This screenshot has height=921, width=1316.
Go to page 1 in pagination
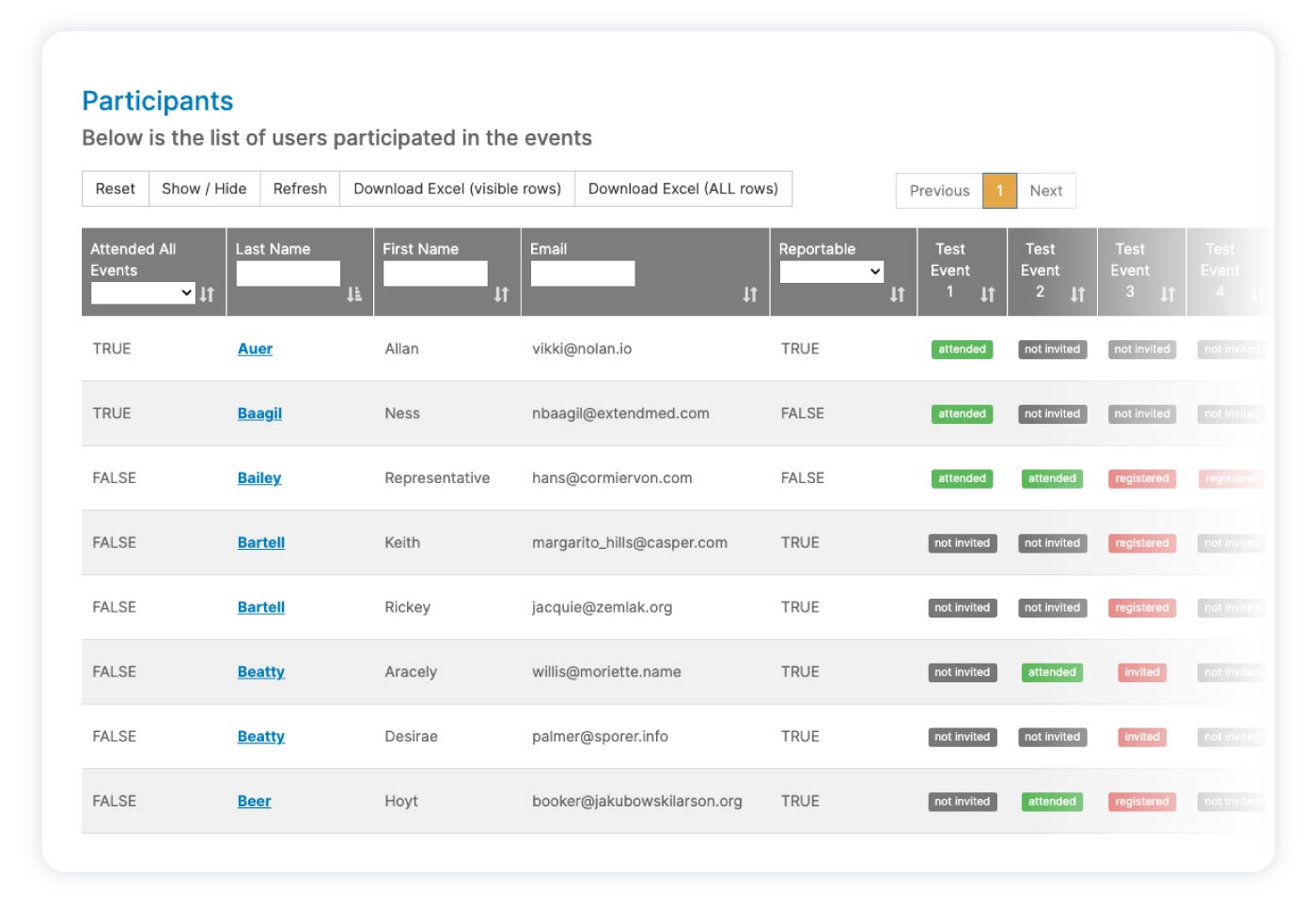click(999, 191)
